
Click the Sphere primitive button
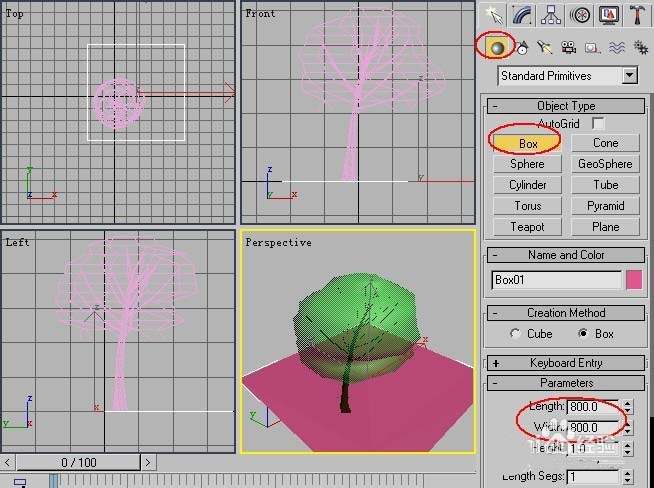[x=528, y=164]
